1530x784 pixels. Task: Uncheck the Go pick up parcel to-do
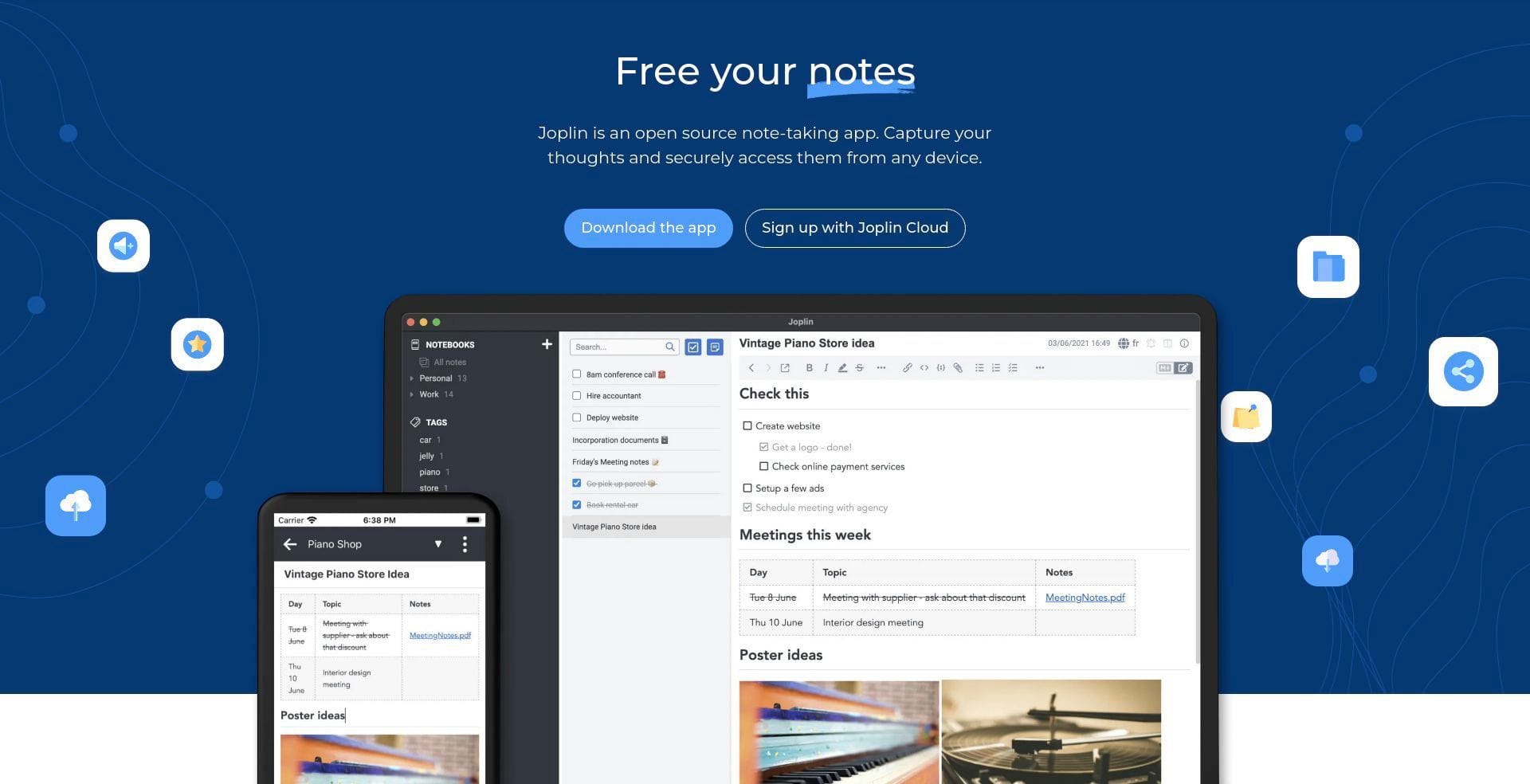tap(576, 483)
